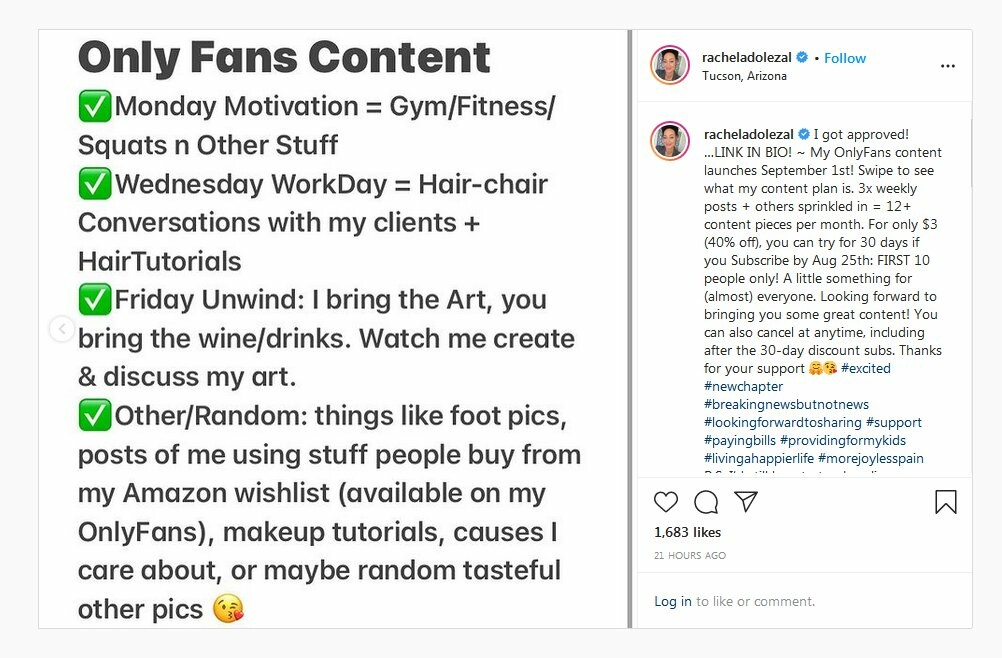
Task: Open the three-dot more options menu
Action: click(947, 66)
